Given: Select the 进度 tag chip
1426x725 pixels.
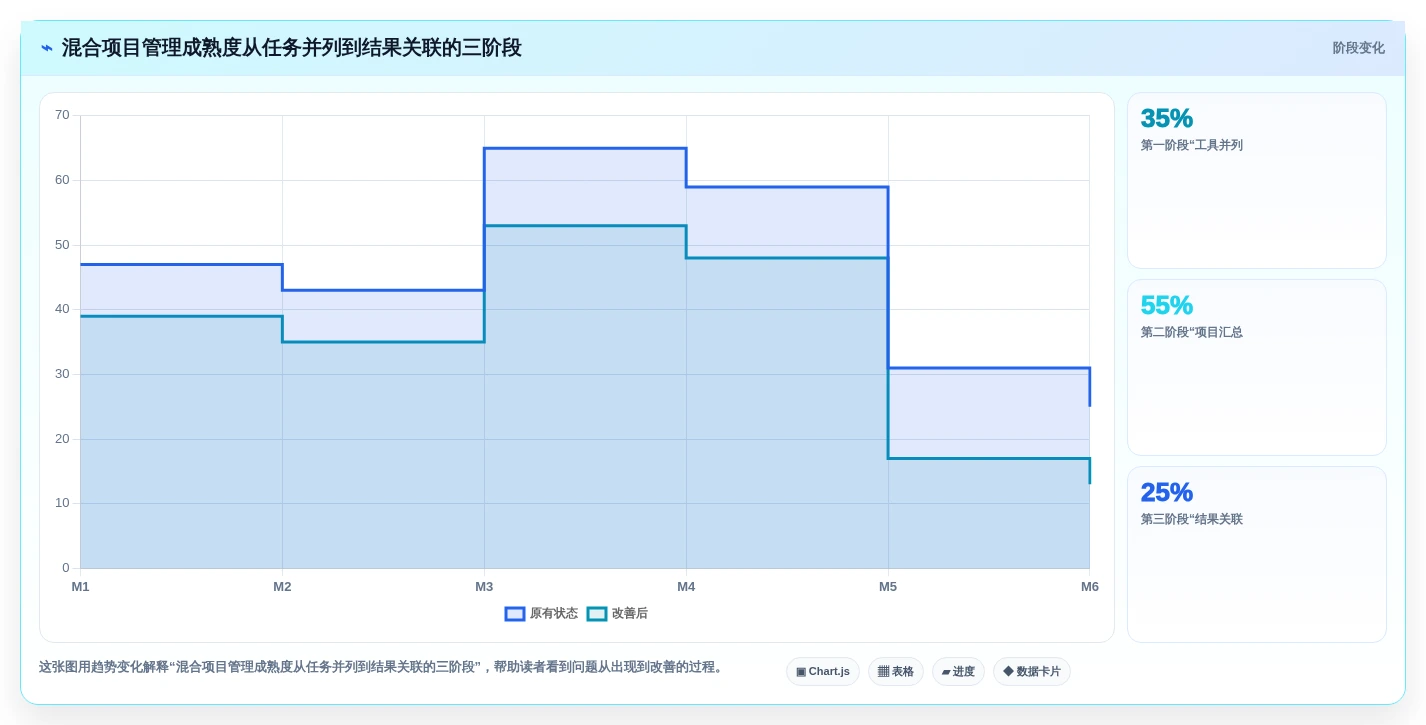Looking at the screenshot, I should pos(958,672).
